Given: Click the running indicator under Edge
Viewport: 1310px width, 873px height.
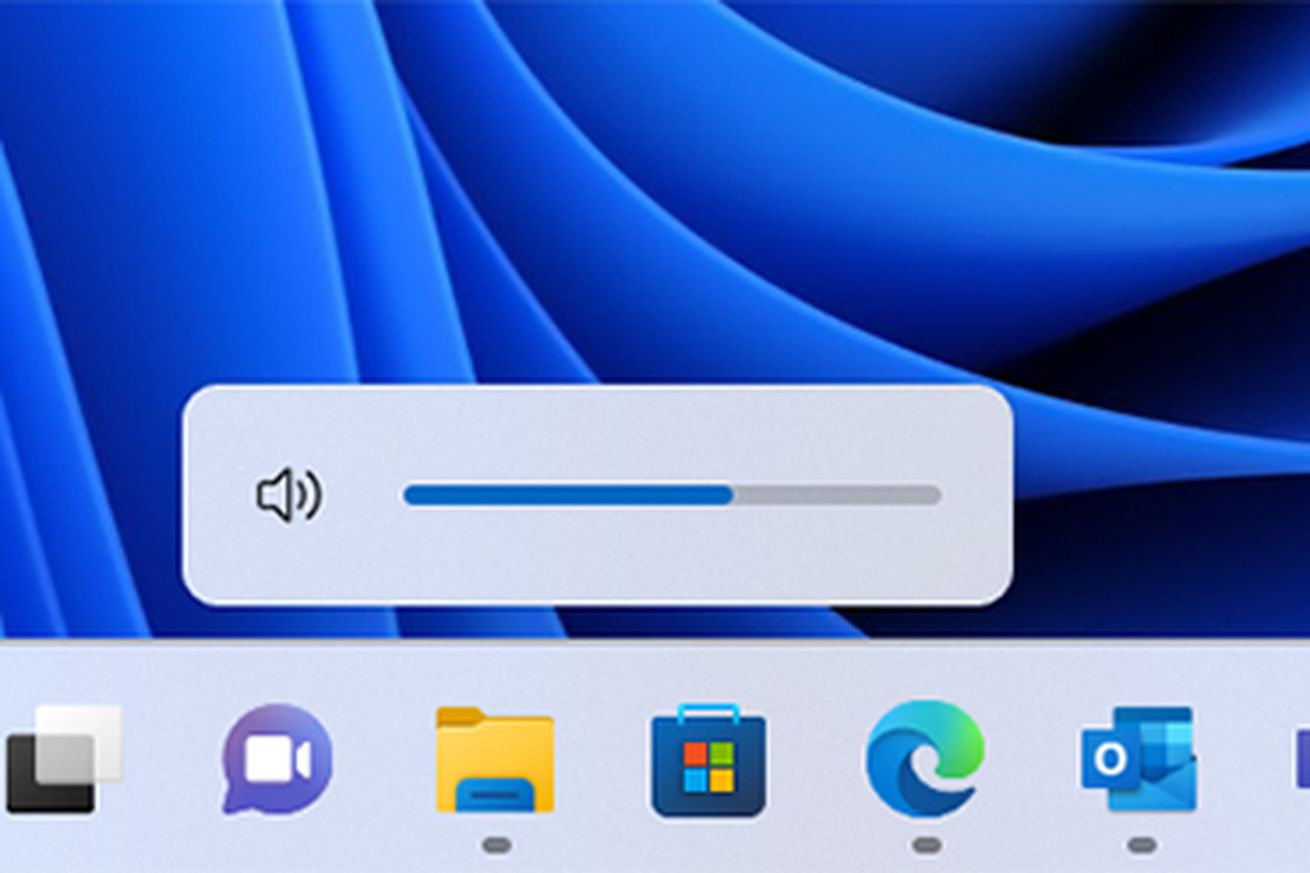Looking at the screenshot, I should coord(926,845).
